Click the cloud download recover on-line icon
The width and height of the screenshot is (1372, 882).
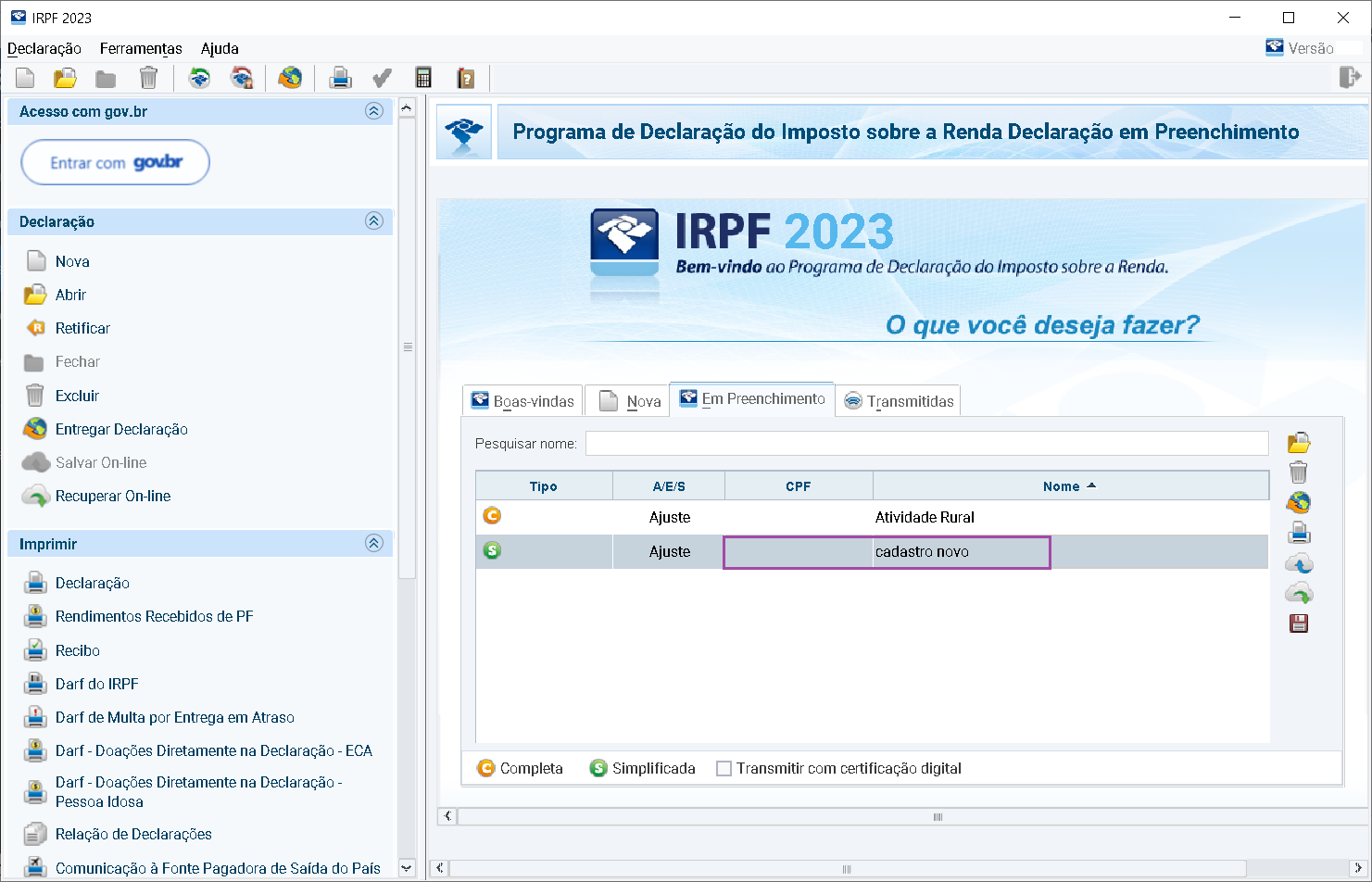pos(1299,593)
